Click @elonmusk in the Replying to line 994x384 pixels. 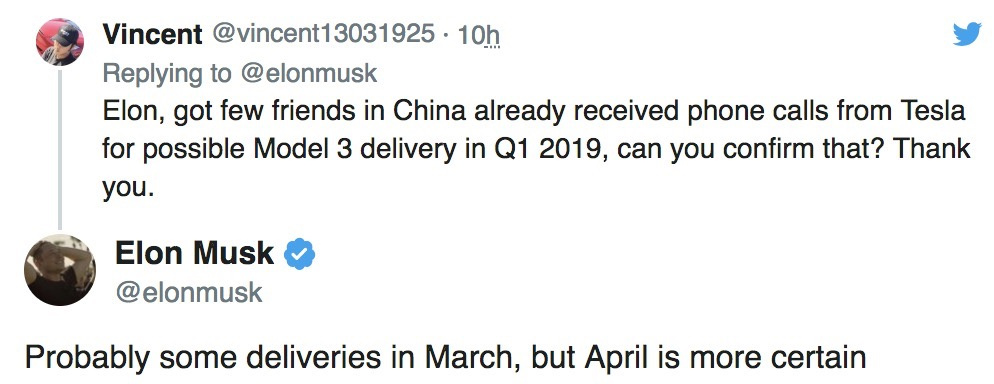click(308, 74)
